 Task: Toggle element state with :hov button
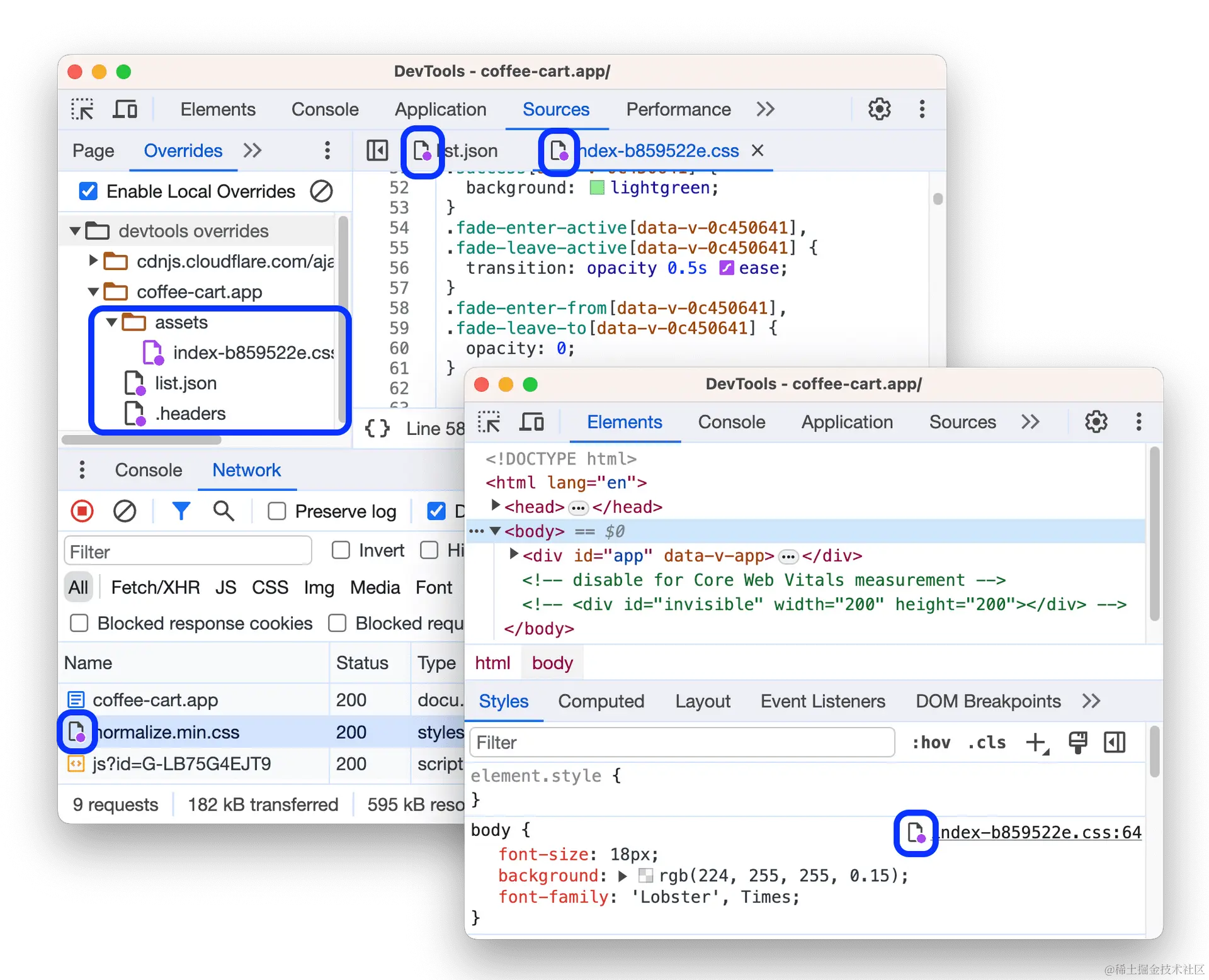tap(931, 743)
